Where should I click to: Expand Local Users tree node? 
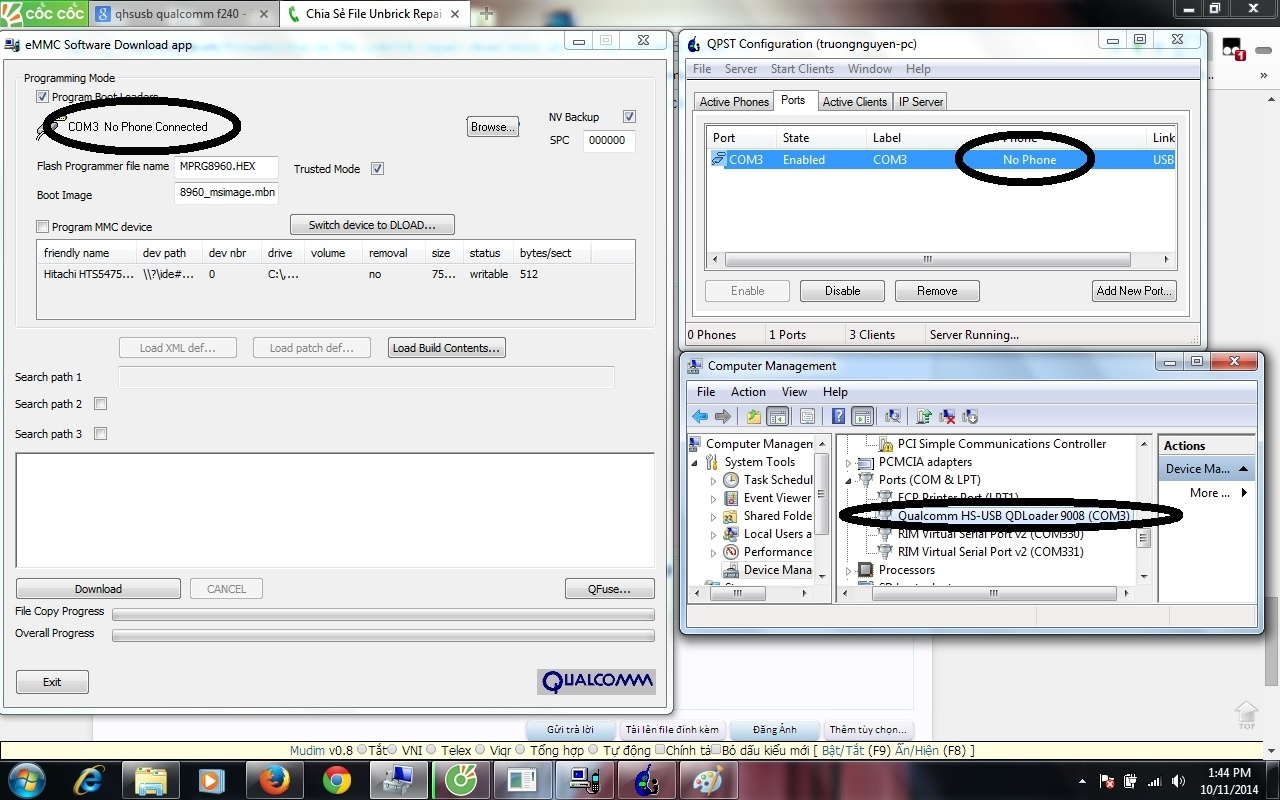[x=714, y=534]
